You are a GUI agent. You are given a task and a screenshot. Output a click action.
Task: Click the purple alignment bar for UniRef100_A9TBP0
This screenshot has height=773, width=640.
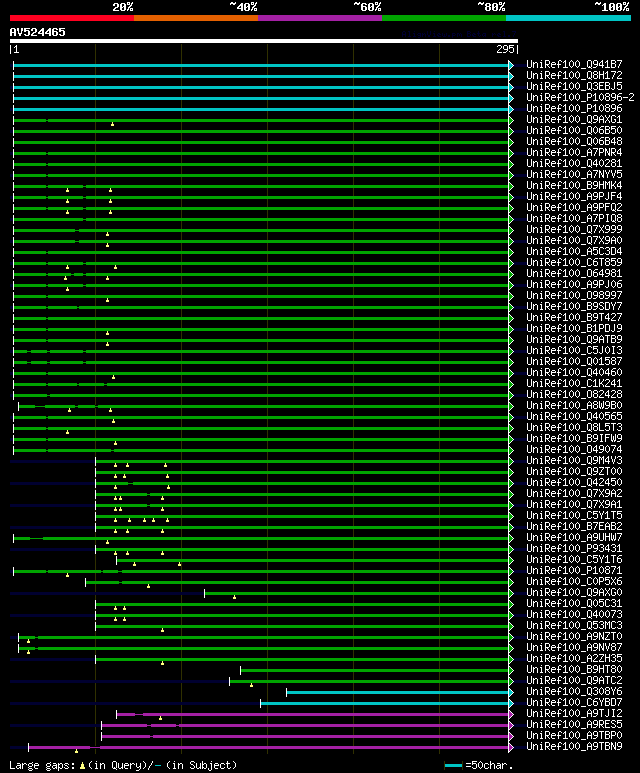(305, 737)
